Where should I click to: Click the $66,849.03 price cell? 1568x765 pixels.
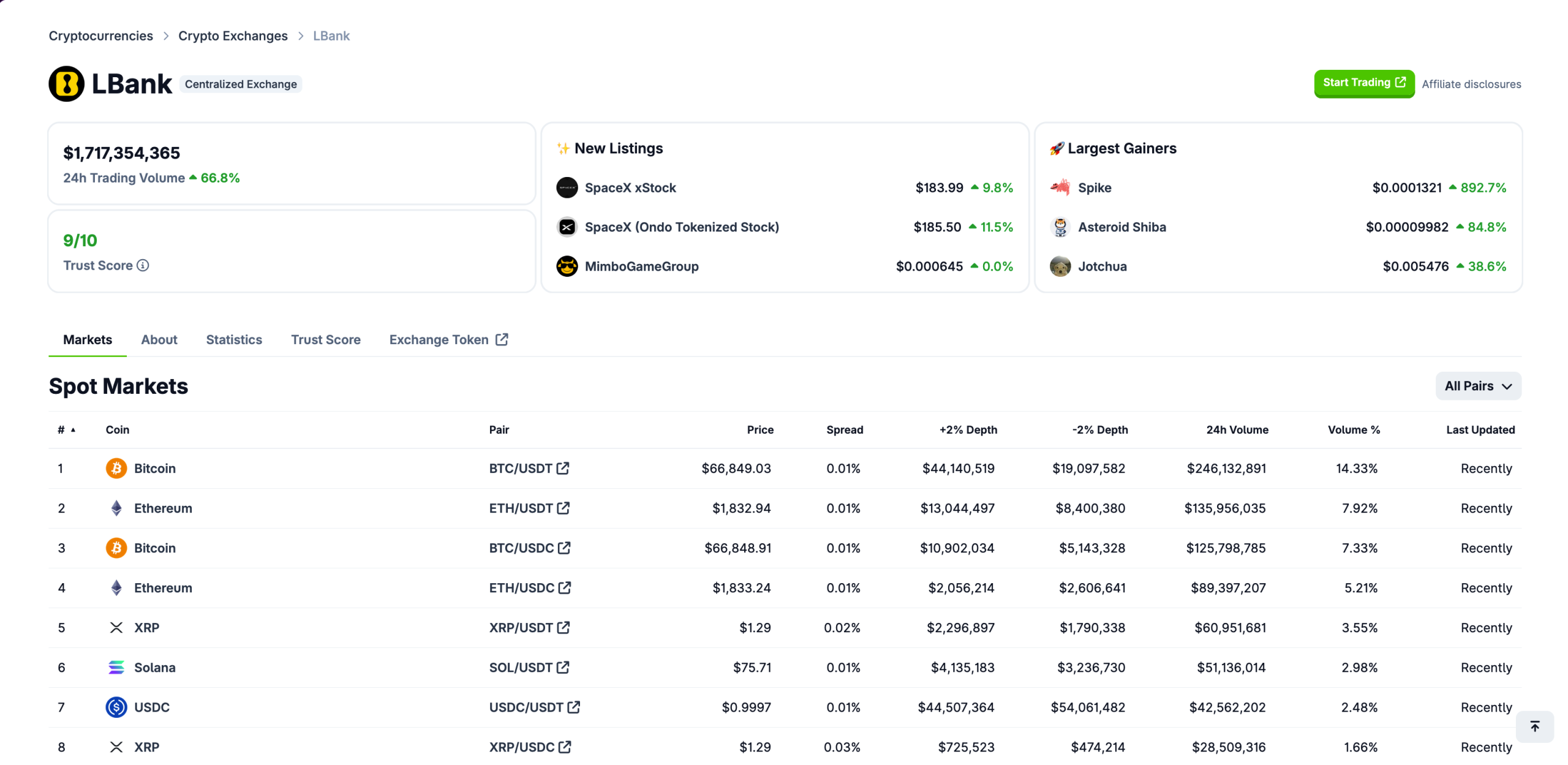736,469
